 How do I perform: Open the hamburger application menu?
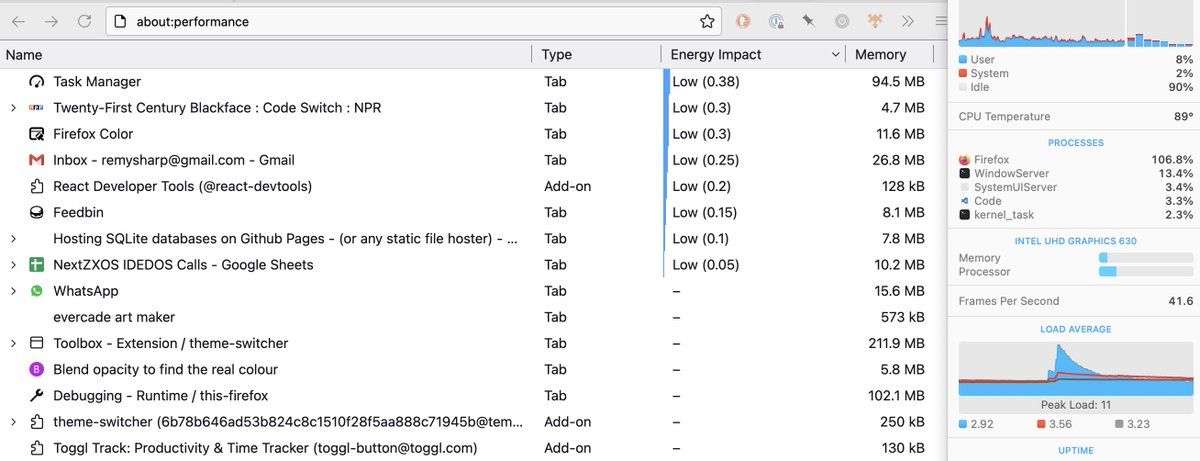(941, 21)
